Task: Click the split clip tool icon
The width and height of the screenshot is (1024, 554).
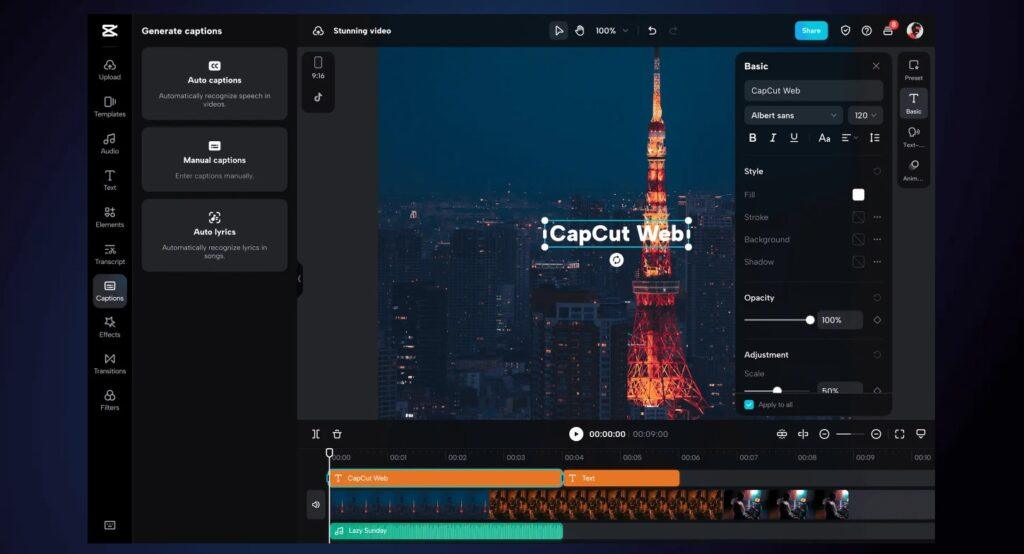Action: (x=316, y=434)
